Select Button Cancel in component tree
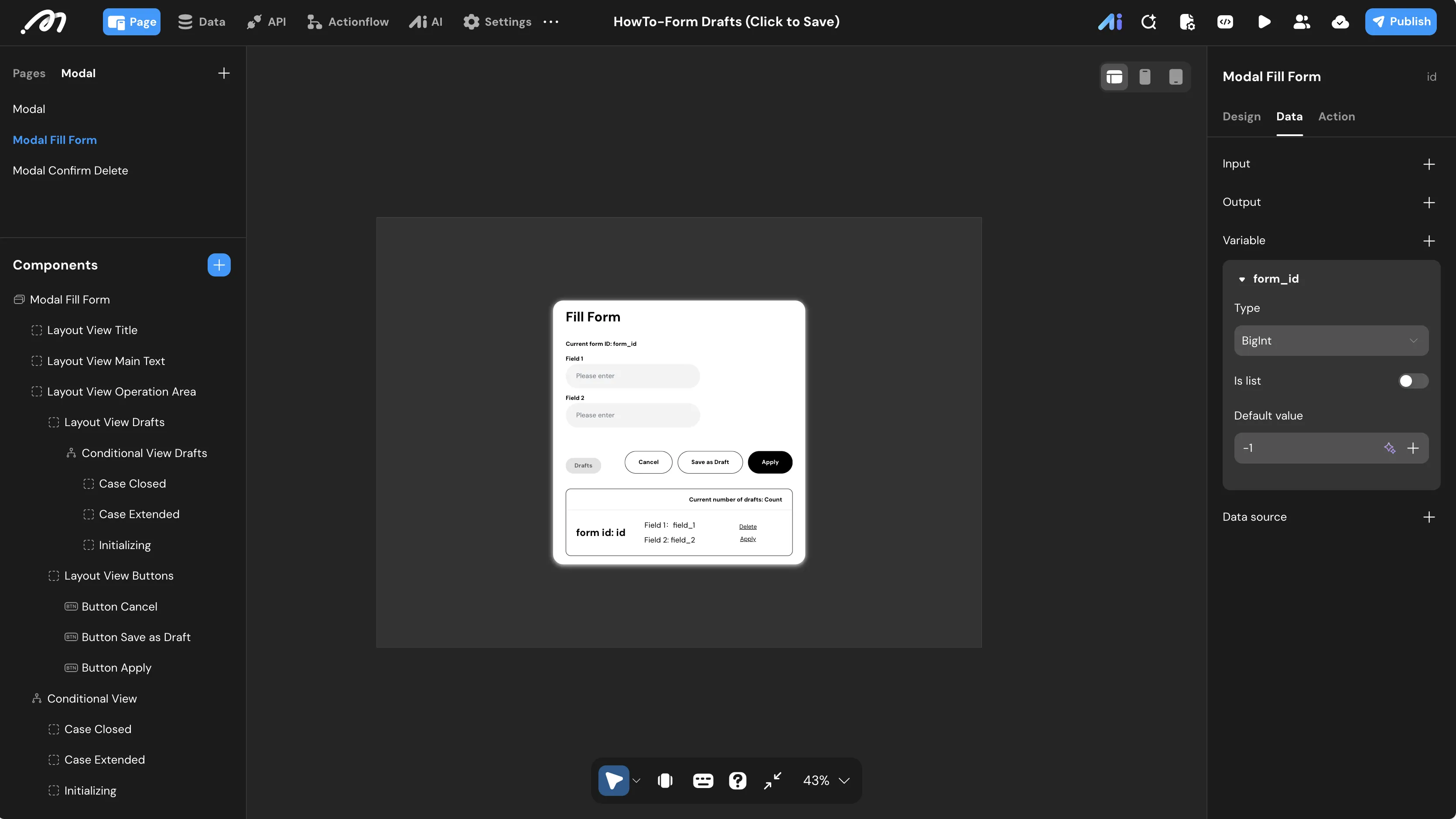The image size is (1456, 819). [119, 607]
